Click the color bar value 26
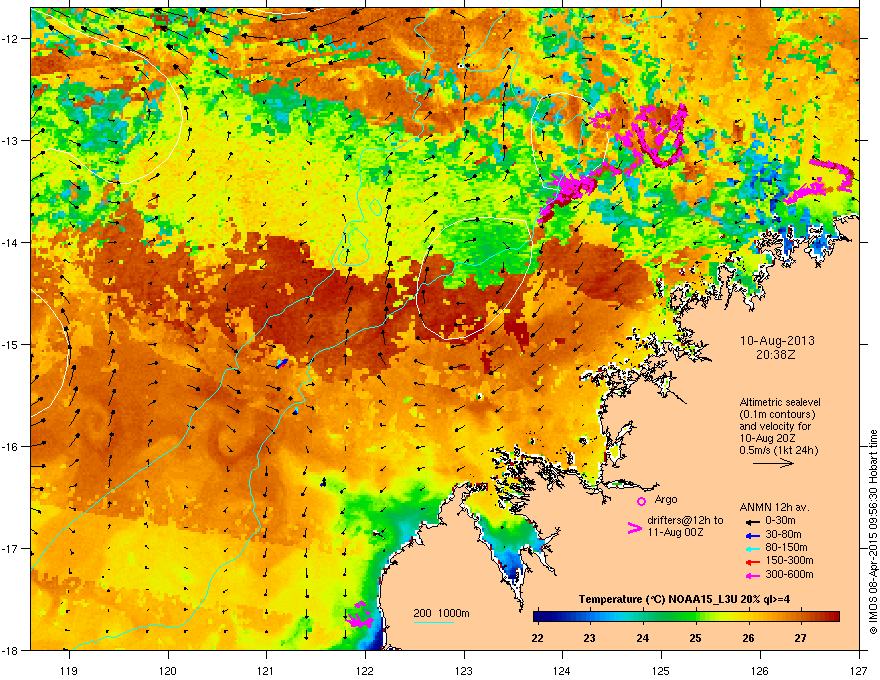880x680 pixels. tap(748, 638)
